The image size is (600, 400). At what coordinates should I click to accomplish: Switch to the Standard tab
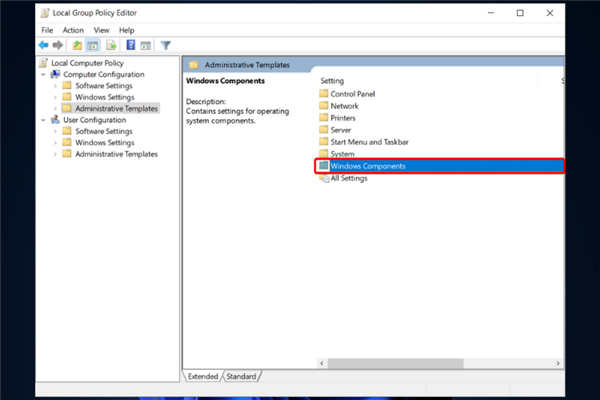coord(241,376)
